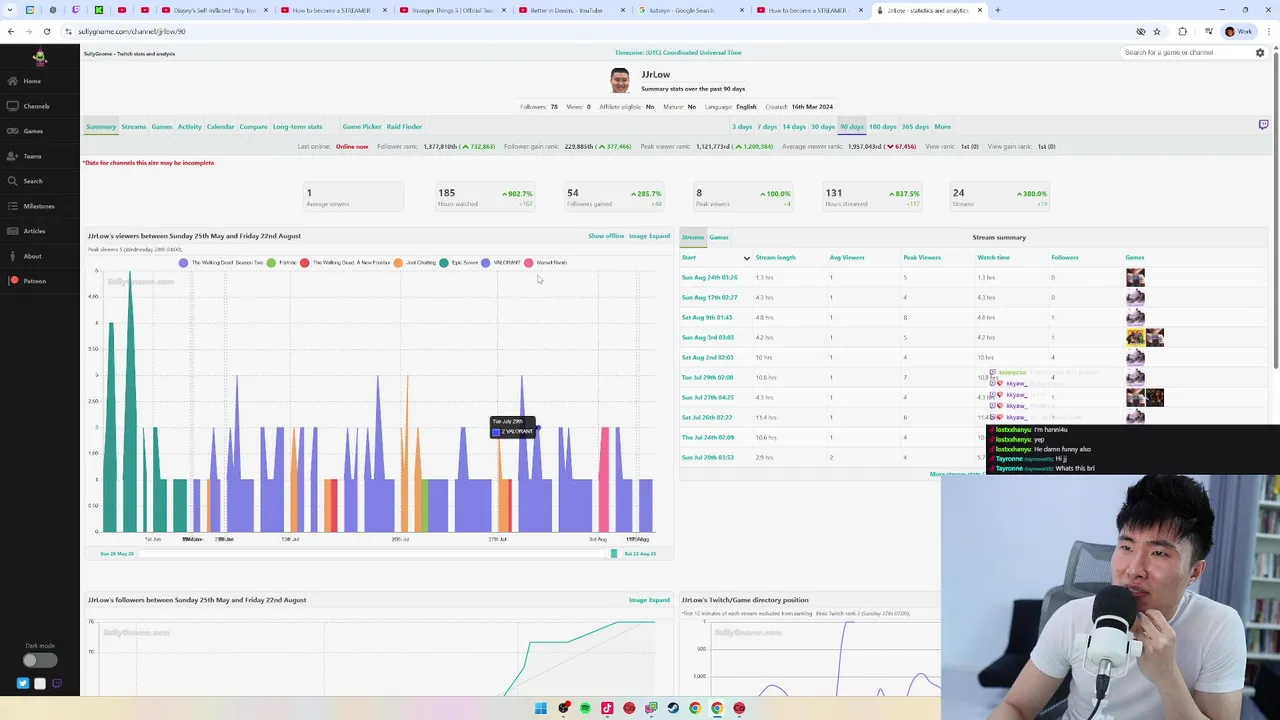Click the SullyGnome logo mascot
This screenshot has height=720, width=1280.
(x=40, y=57)
